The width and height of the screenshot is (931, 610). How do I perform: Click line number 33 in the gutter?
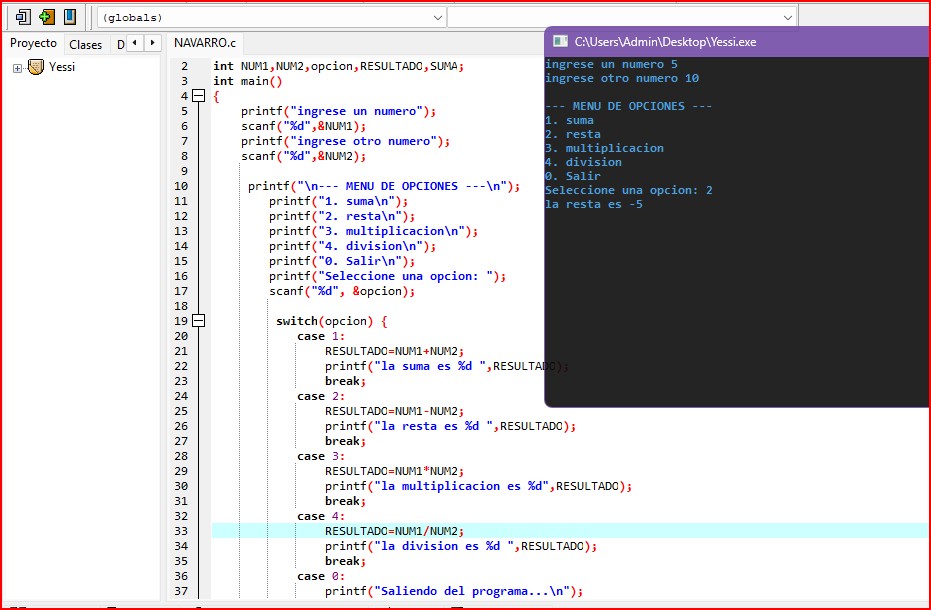pyautogui.click(x=181, y=531)
